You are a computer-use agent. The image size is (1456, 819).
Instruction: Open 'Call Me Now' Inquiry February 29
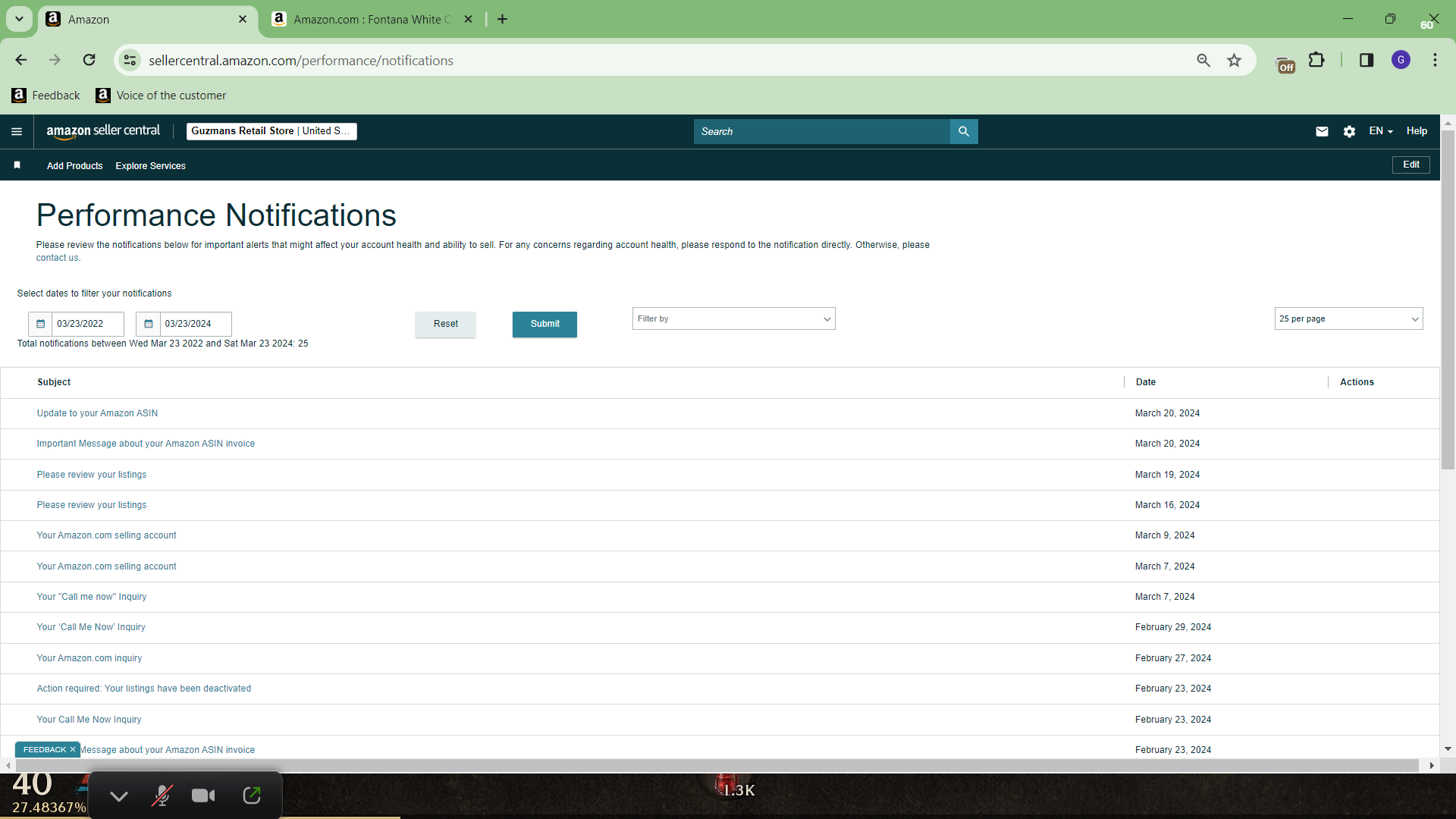tap(91, 627)
